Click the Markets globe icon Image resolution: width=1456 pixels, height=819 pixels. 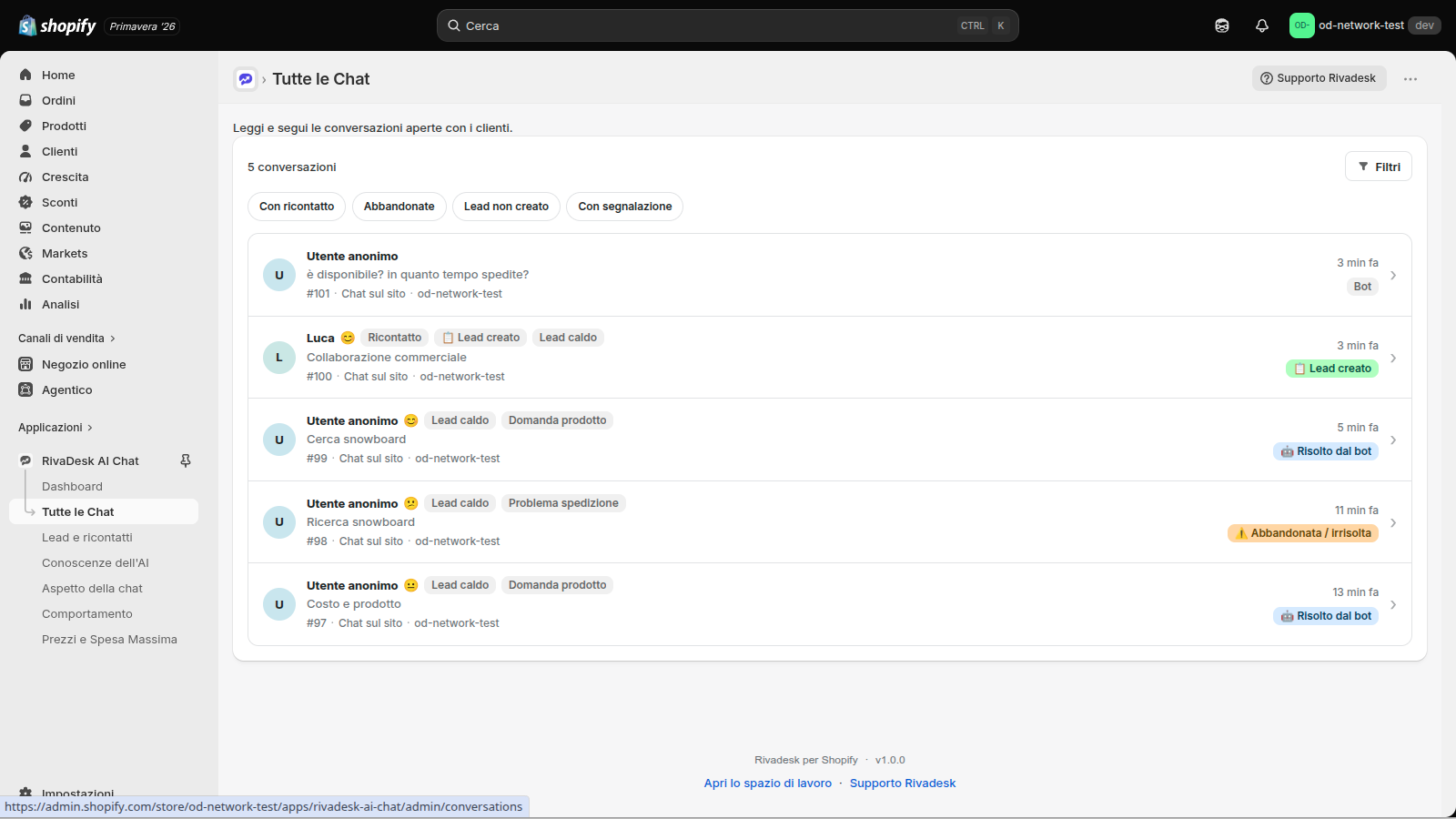pos(25,253)
